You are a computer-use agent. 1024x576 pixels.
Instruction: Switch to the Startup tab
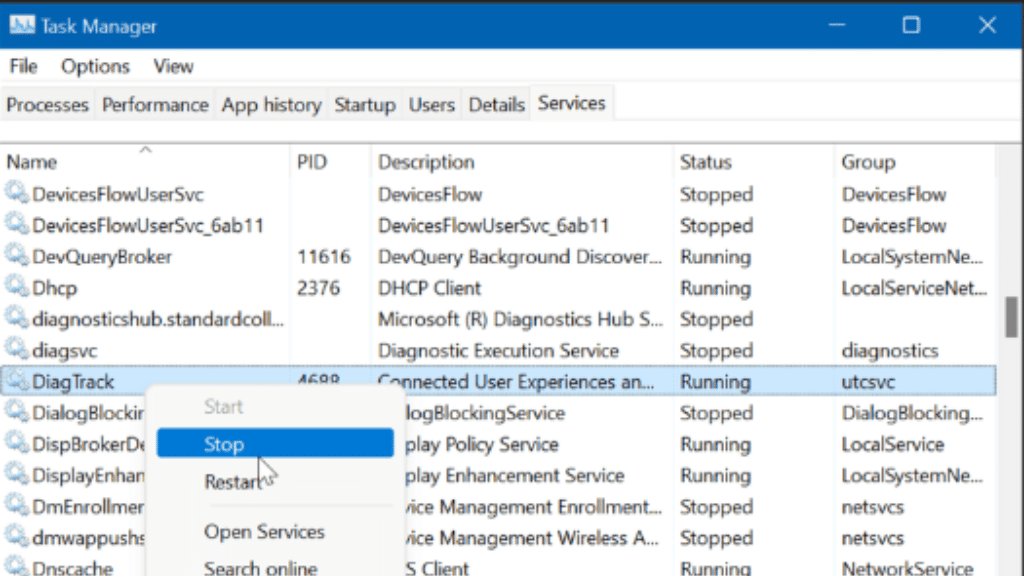[x=364, y=104]
